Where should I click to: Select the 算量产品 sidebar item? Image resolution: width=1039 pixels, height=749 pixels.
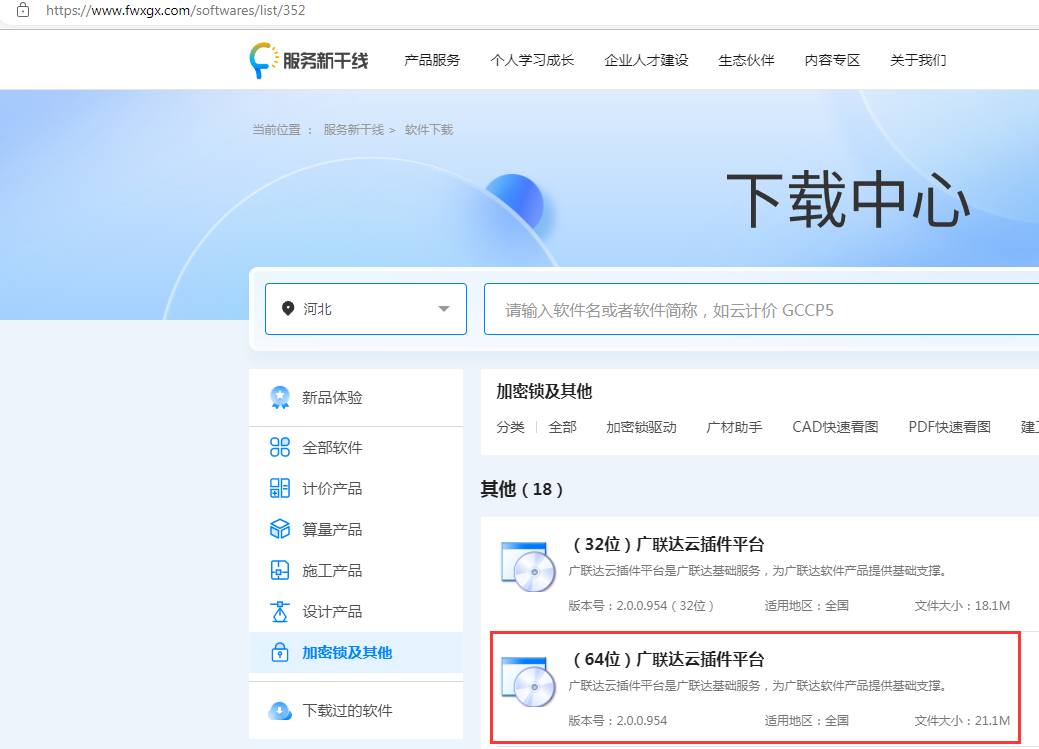pos(356,530)
